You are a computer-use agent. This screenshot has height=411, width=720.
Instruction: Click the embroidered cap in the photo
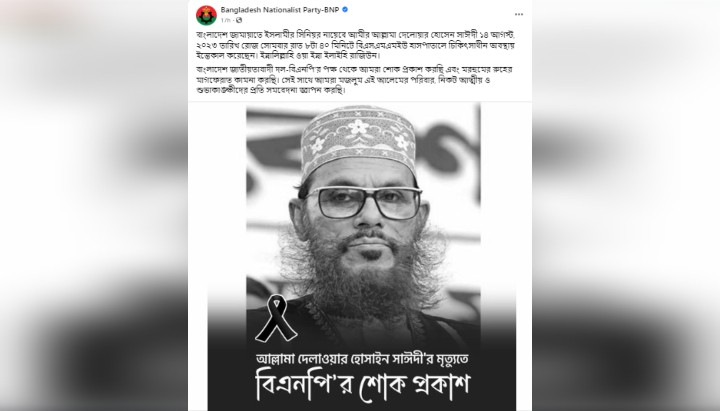pyautogui.click(x=358, y=140)
